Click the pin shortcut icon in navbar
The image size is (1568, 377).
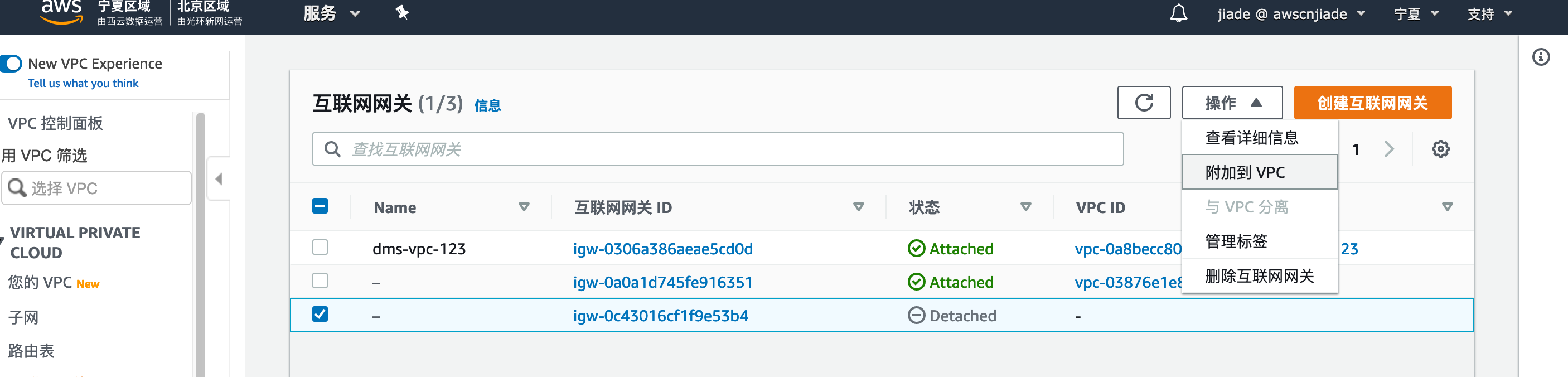401,12
